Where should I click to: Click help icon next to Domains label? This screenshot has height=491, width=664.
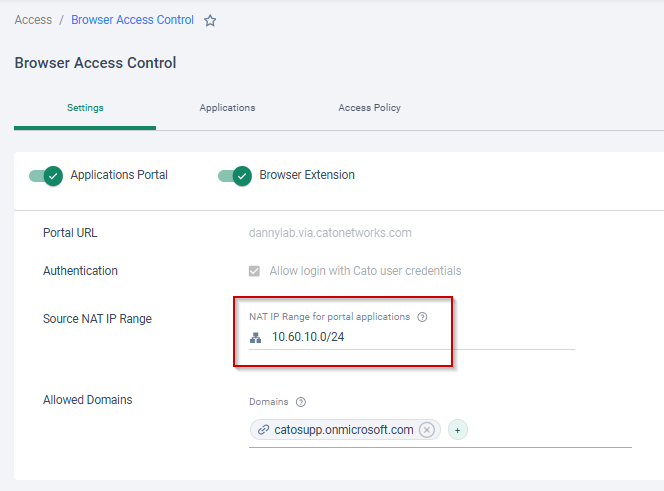(301, 402)
